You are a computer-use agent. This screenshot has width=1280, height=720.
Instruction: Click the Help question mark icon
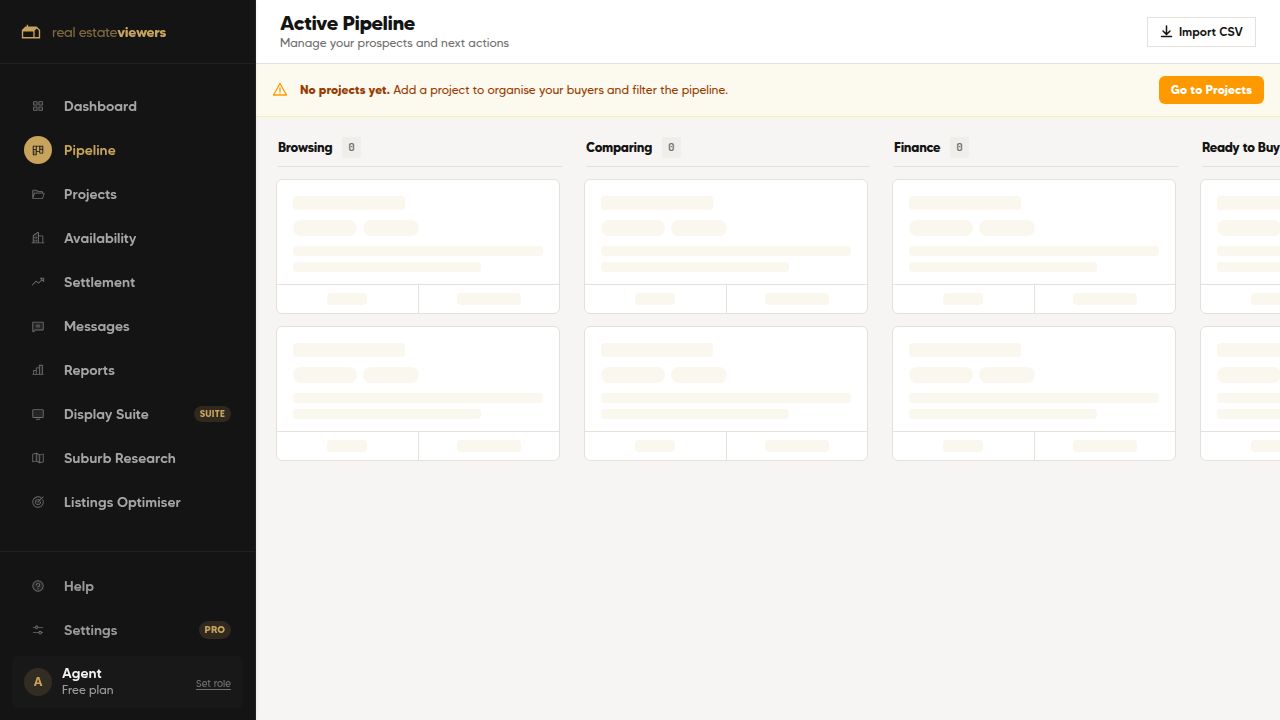[38, 586]
